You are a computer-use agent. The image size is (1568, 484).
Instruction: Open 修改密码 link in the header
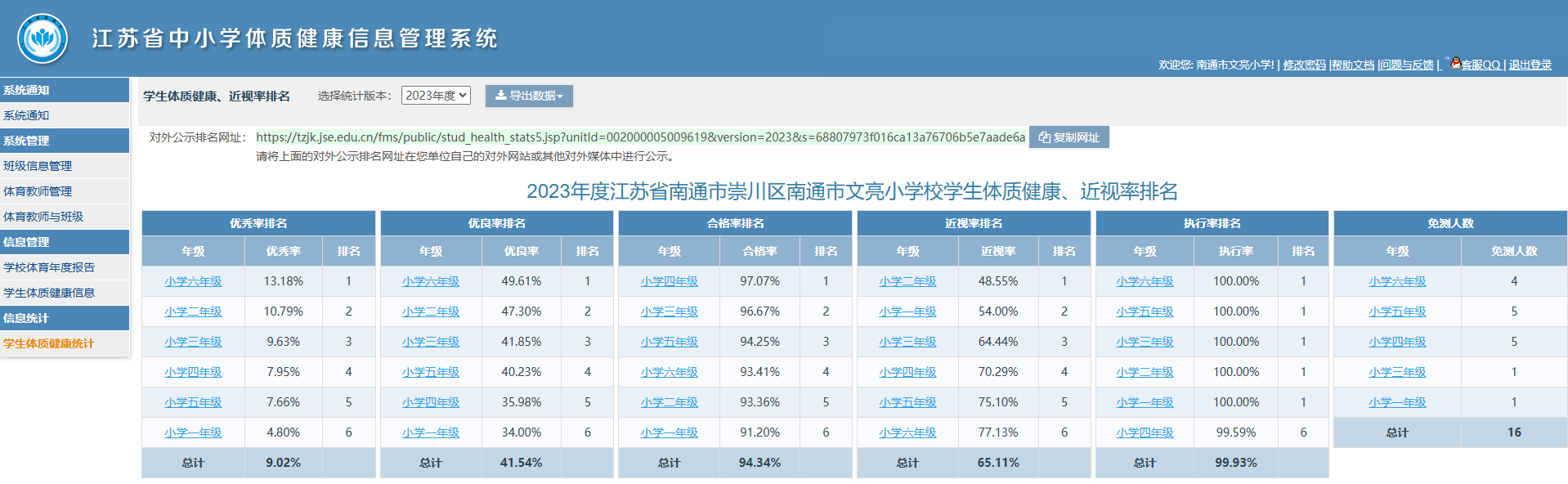pyautogui.click(x=1304, y=65)
